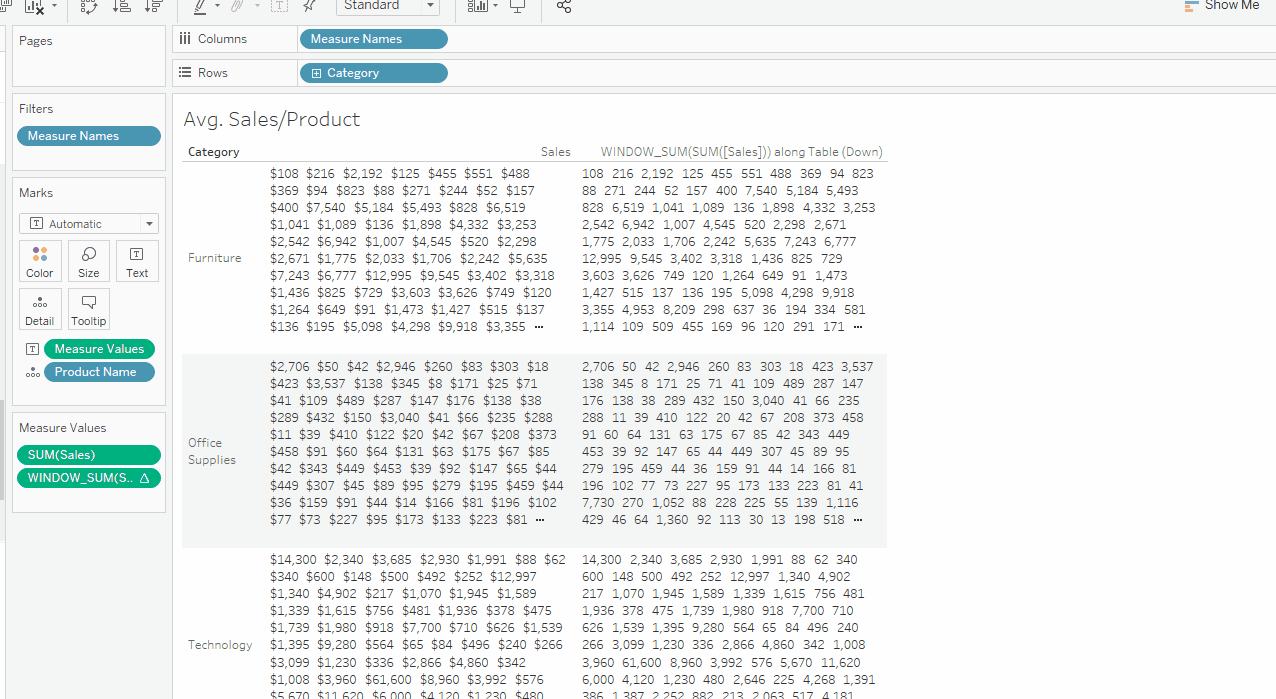Swap rows and columns via toolbar icon
The image size is (1276, 699).
89,6
